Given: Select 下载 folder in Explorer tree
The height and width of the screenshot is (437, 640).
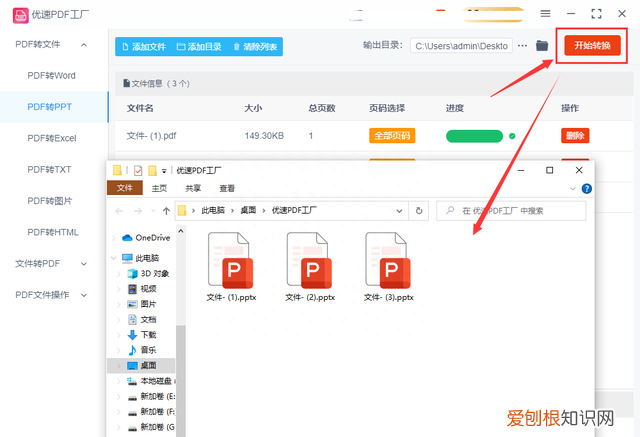Looking at the screenshot, I should tap(142, 335).
